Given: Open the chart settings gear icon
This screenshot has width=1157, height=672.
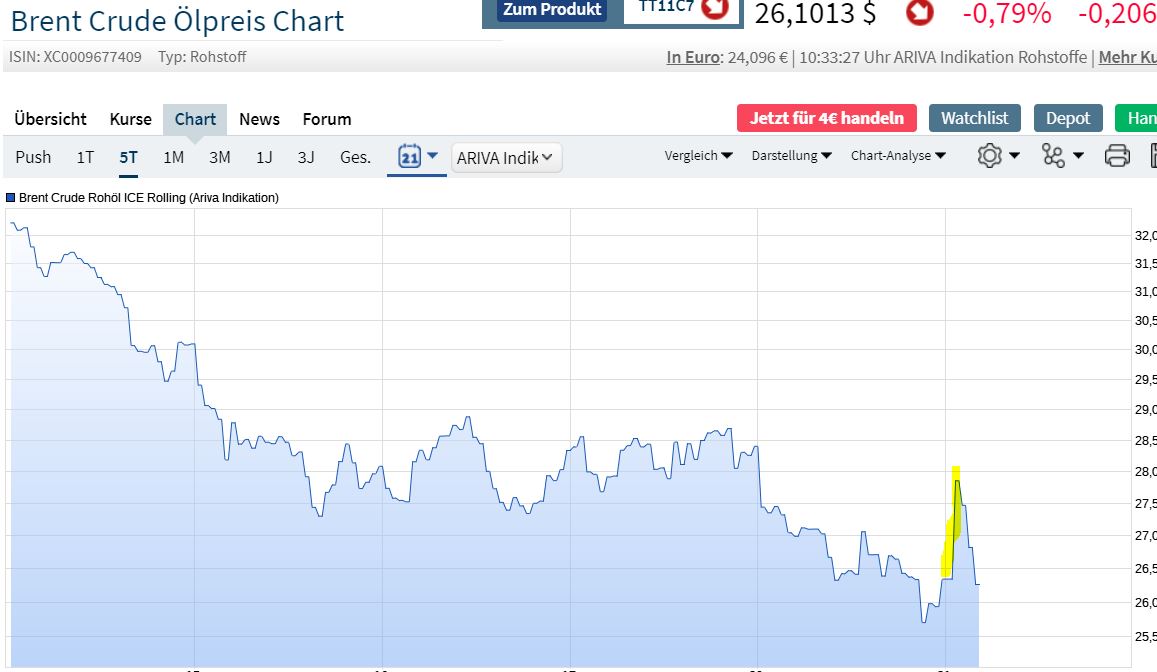Looking at the screenshot, I should 988,156.
